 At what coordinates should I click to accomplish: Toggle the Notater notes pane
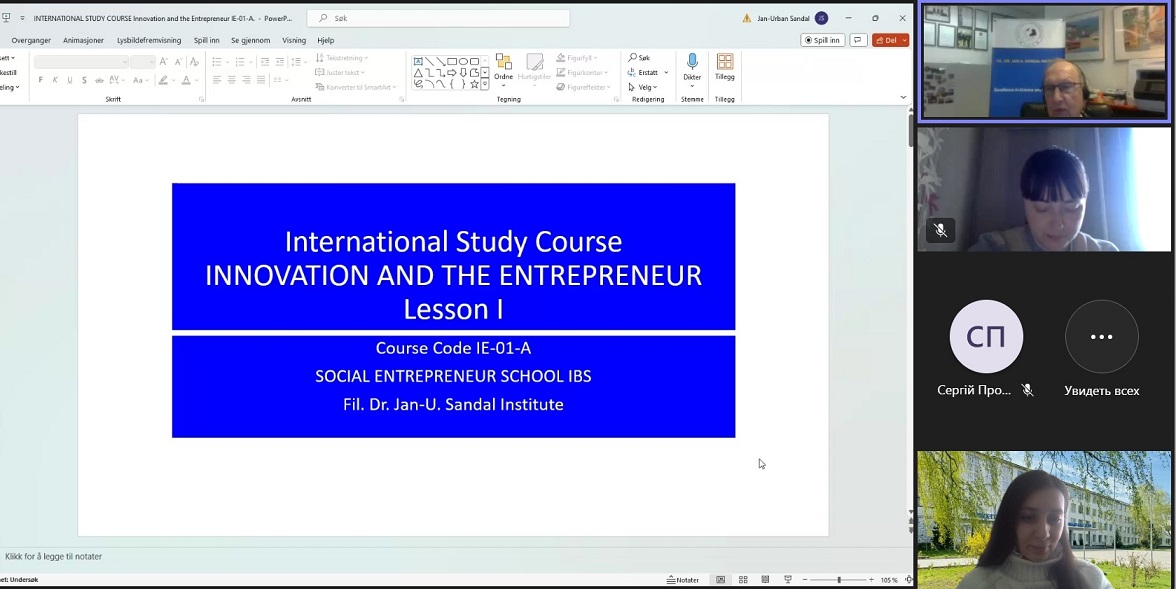coord(683,580)
